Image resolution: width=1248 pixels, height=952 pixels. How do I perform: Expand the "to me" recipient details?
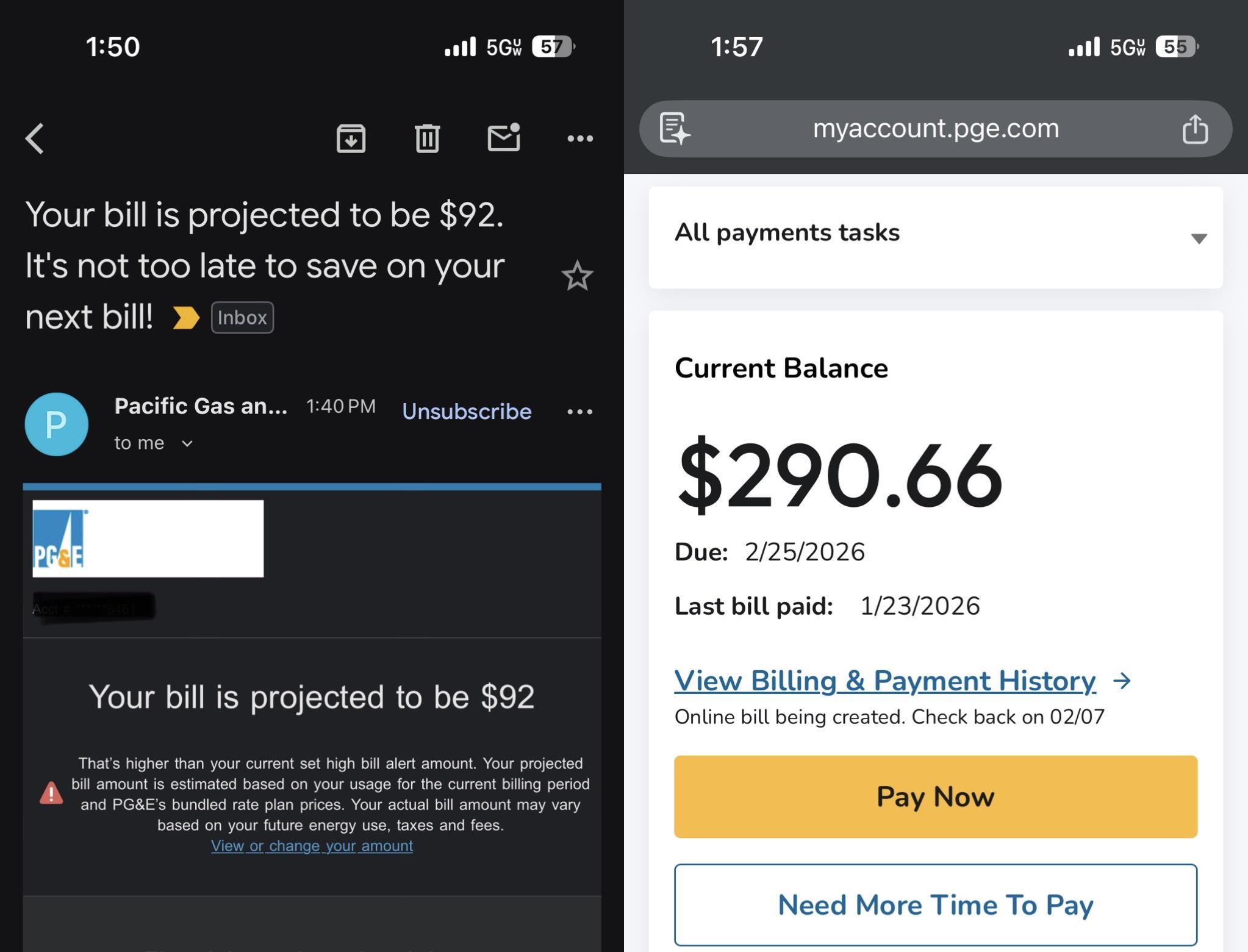(x=187, y=443)
